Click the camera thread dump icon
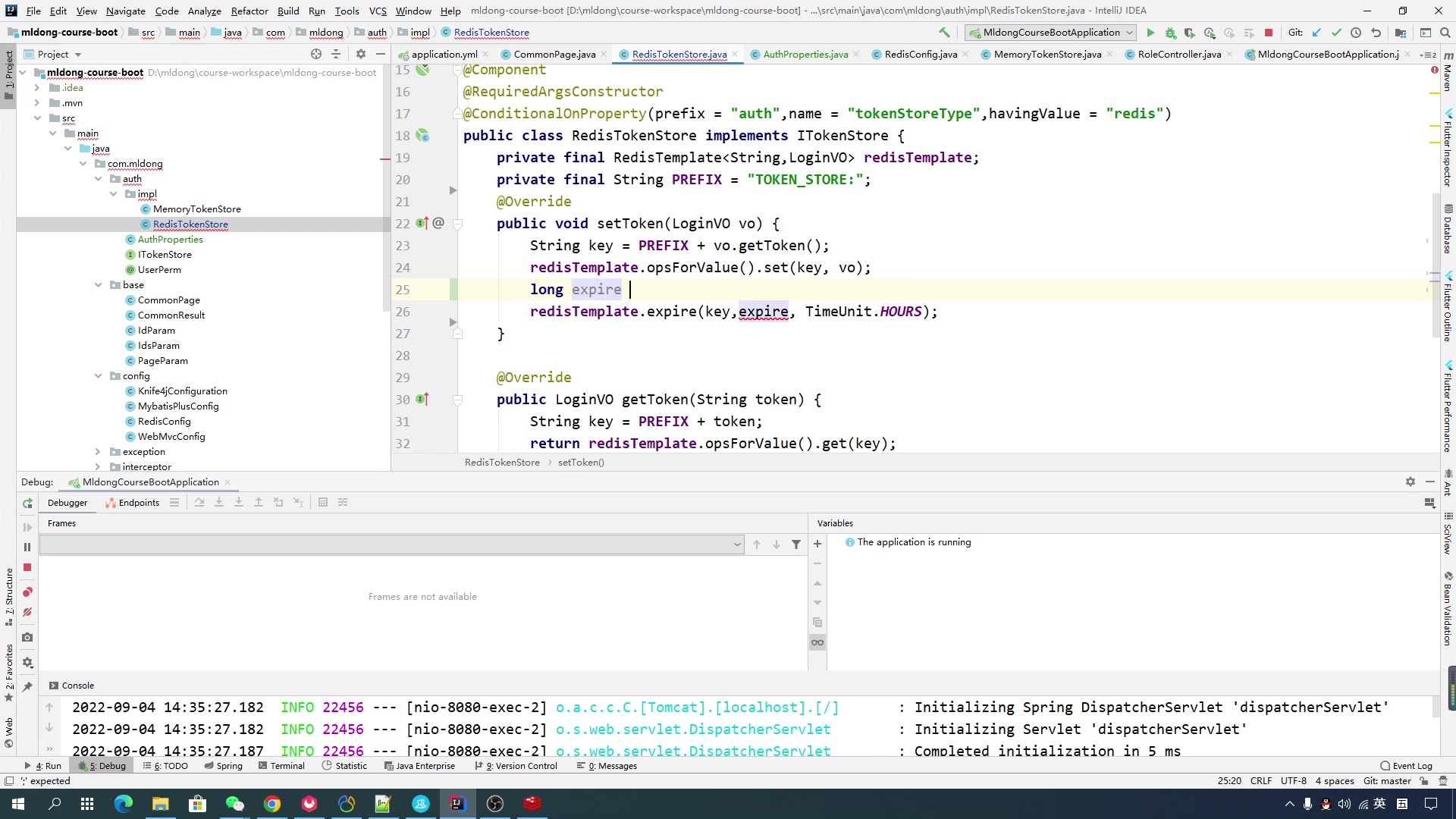This screenshot has height=819, width=1456. tap(27, 638)
